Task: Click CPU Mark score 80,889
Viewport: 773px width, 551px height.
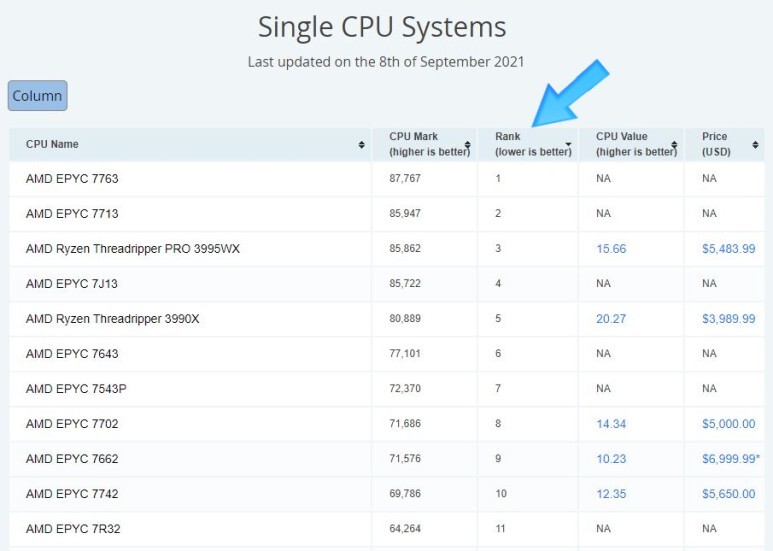Action: pyautogui.click(x=405, y=318)
